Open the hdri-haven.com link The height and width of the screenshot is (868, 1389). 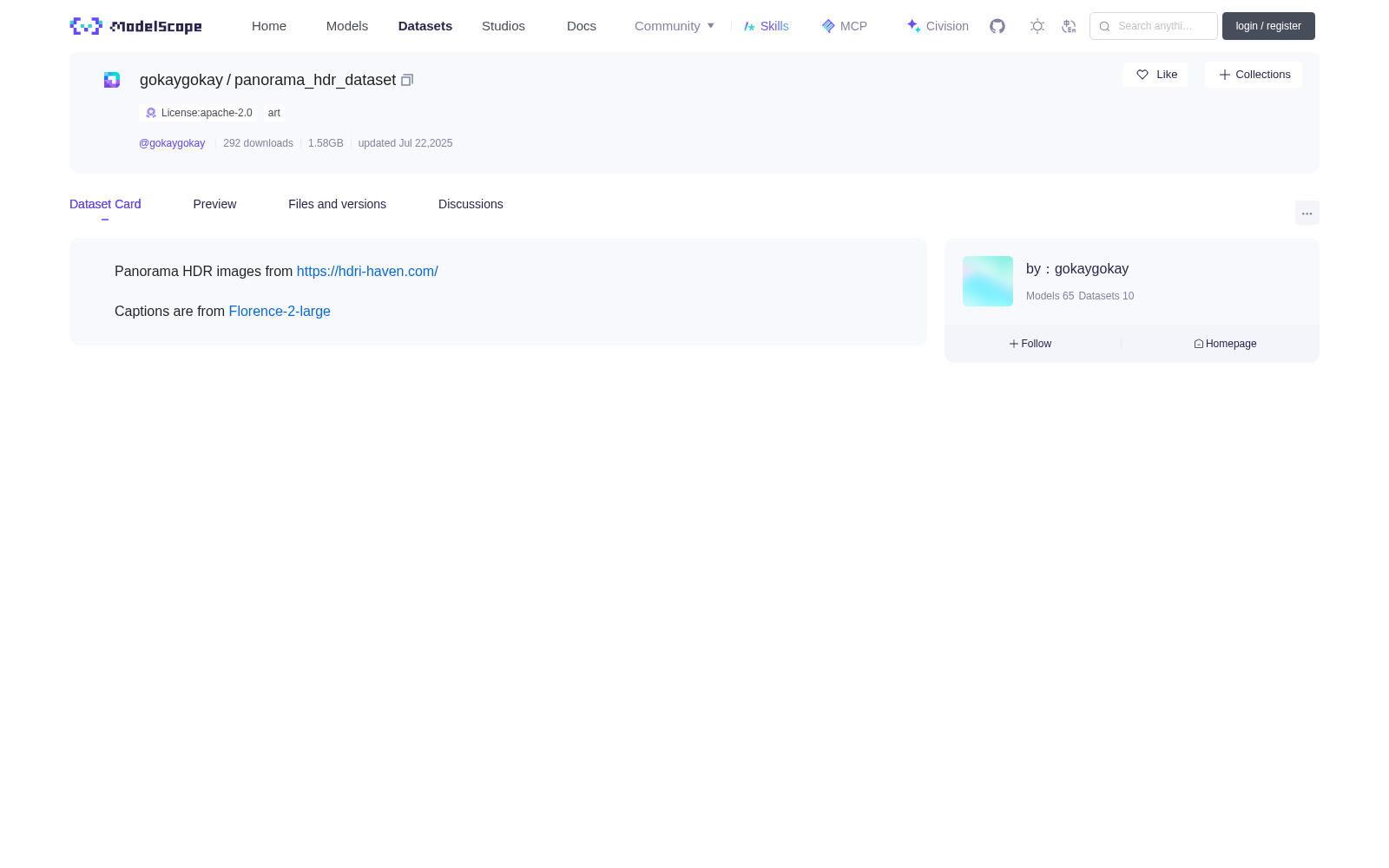click(367, 272)
